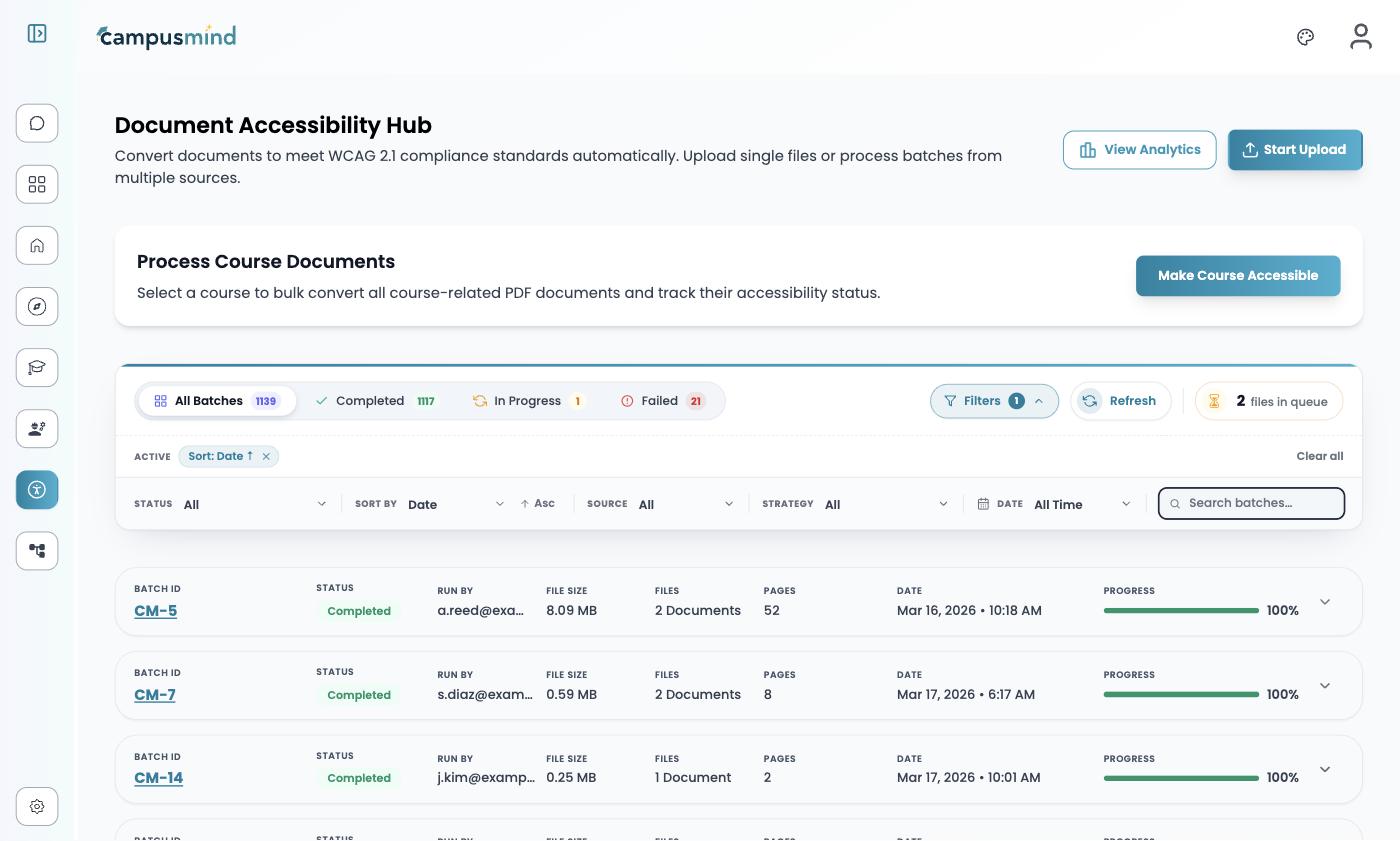The image size is (1400, 841).
Task: Open the CM-14 batch link
Action: (x=158, y=778)
